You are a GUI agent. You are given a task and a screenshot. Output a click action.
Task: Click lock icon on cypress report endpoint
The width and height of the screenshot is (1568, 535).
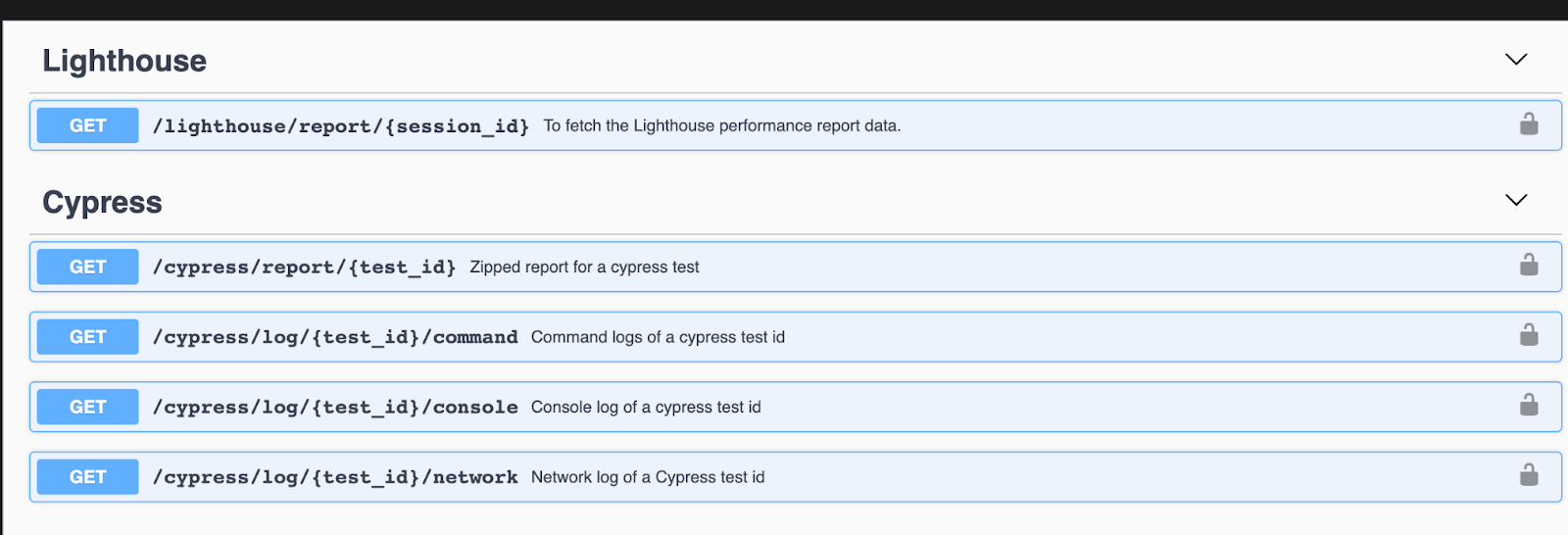point(1529,266)
